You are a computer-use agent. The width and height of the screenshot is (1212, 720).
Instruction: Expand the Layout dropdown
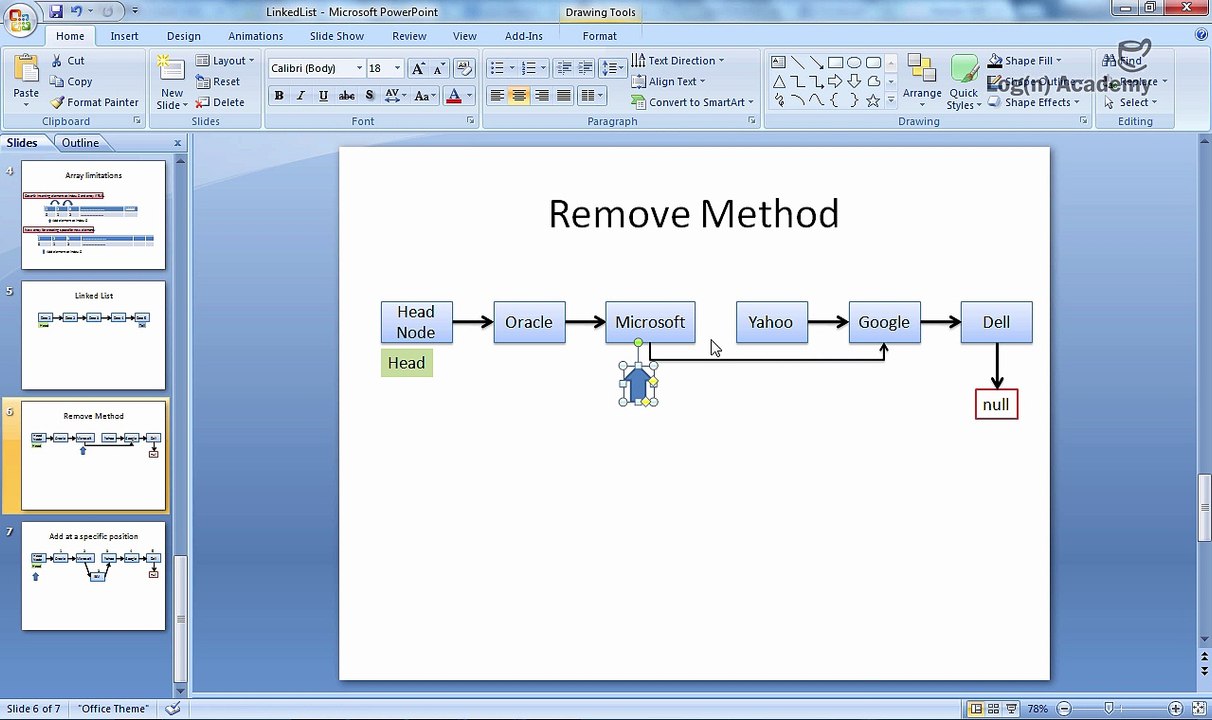click(x=225, y=61)
